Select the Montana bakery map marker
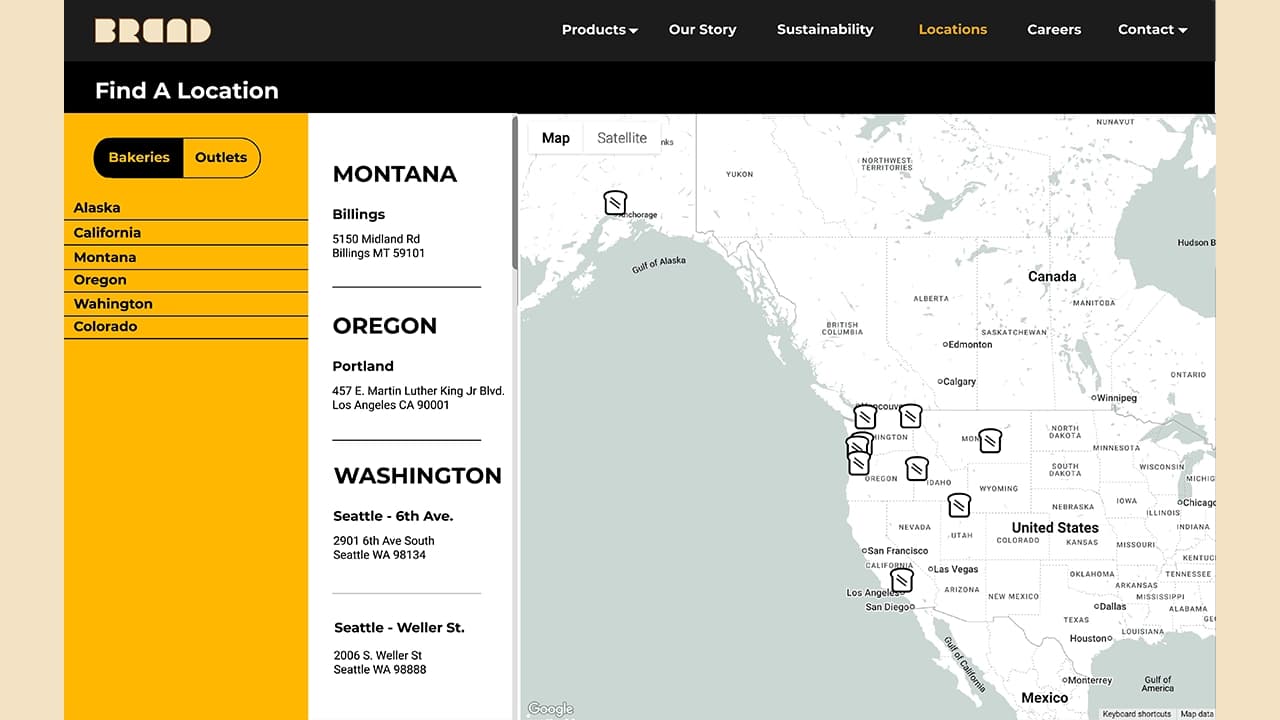Screen dimensions: 1280x720 click(990, 440)
